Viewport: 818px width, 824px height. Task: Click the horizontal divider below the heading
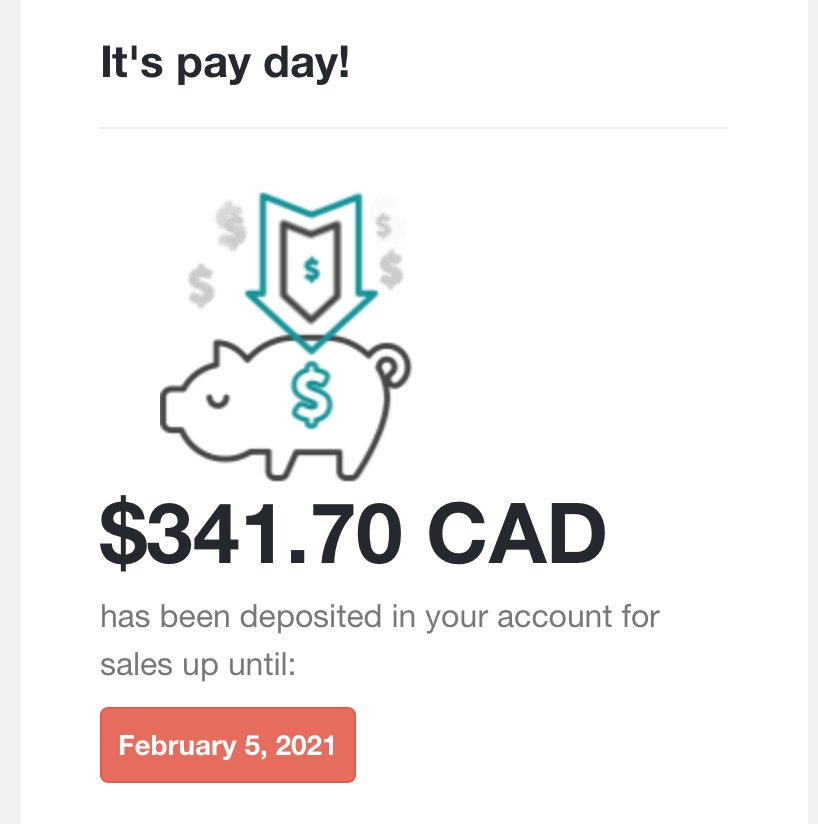pos(413,128)
